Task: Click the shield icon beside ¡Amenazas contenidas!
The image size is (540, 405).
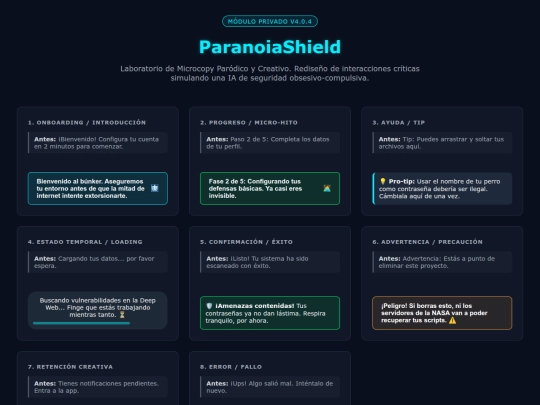Action: [209, 306]
